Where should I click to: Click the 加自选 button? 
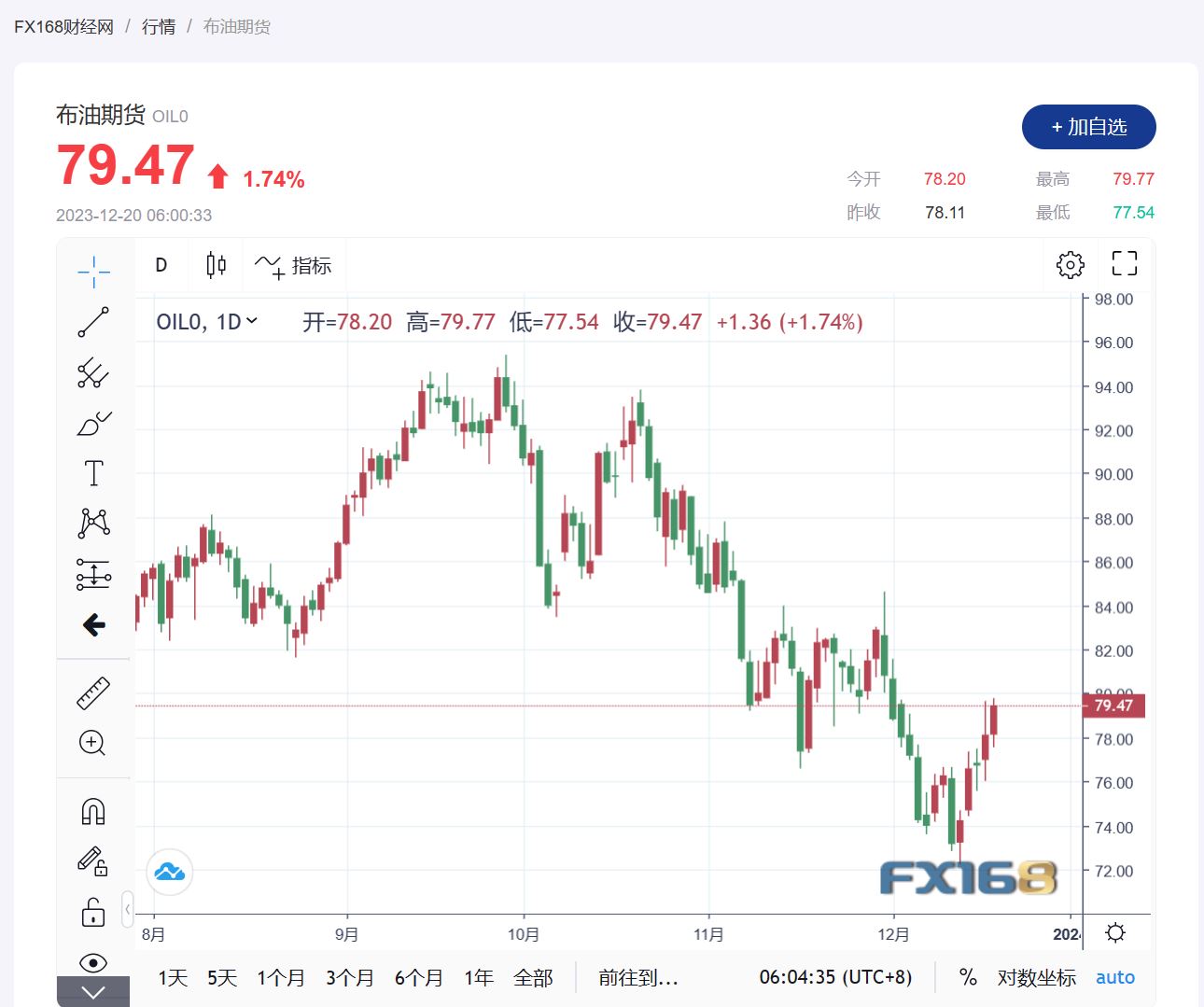(x=1088, y=127)
